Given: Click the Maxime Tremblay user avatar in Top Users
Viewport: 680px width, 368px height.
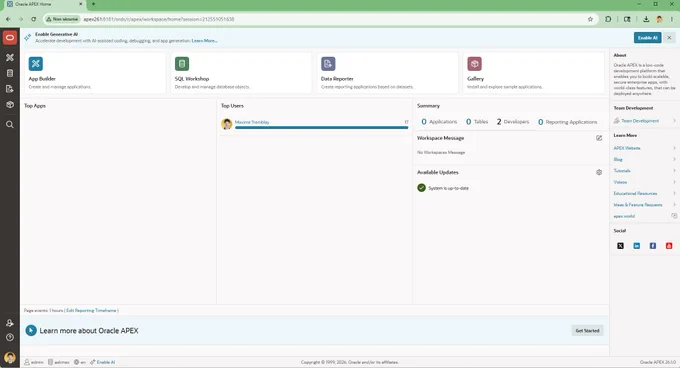Looking at the screenshot, I should (226, 124).
